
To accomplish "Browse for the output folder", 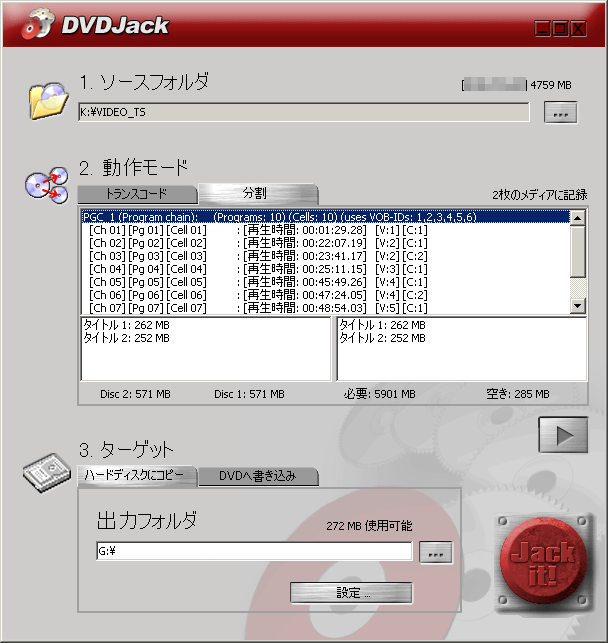I will [x=435, y=552].
